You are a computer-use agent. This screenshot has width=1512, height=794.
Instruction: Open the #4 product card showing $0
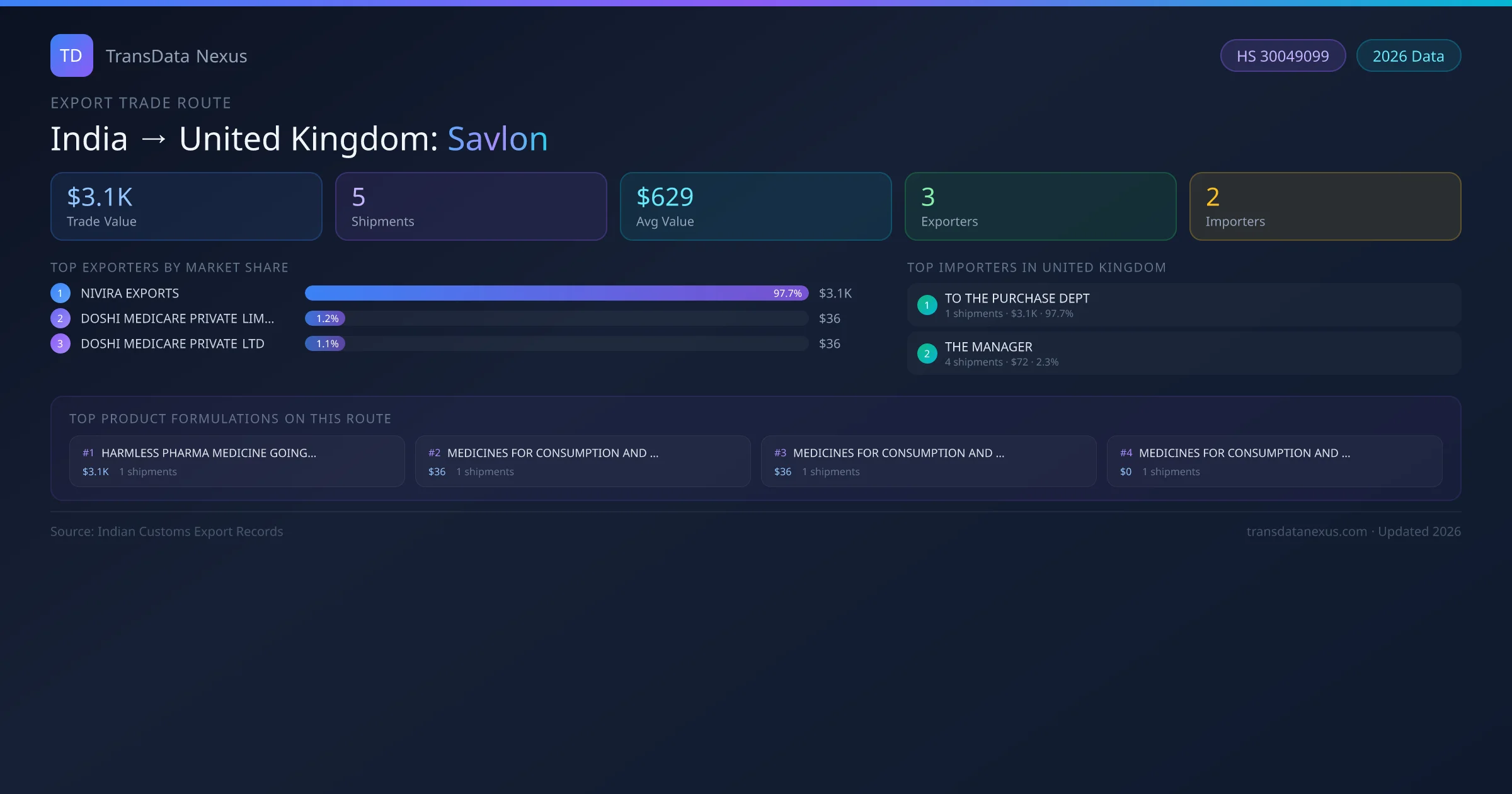click(1274, 461)
